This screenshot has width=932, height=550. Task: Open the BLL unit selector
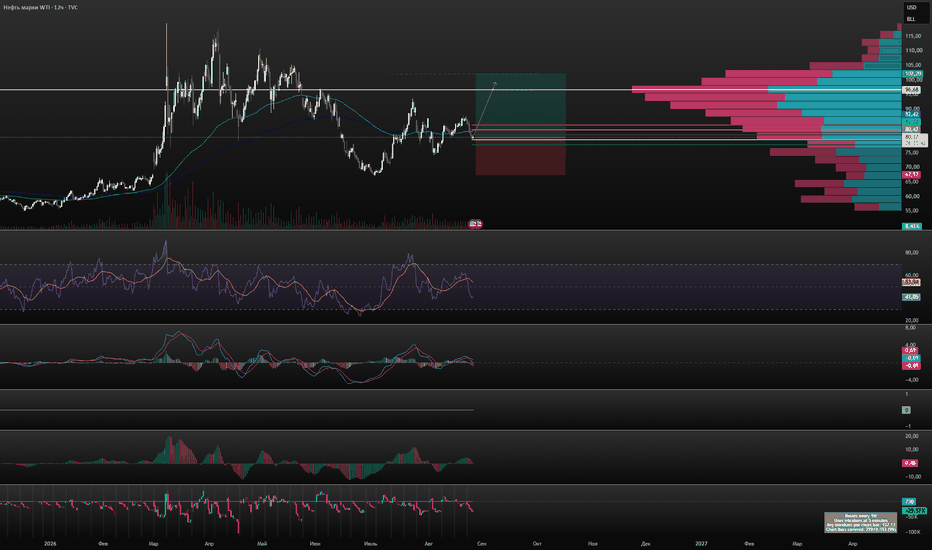911,20
